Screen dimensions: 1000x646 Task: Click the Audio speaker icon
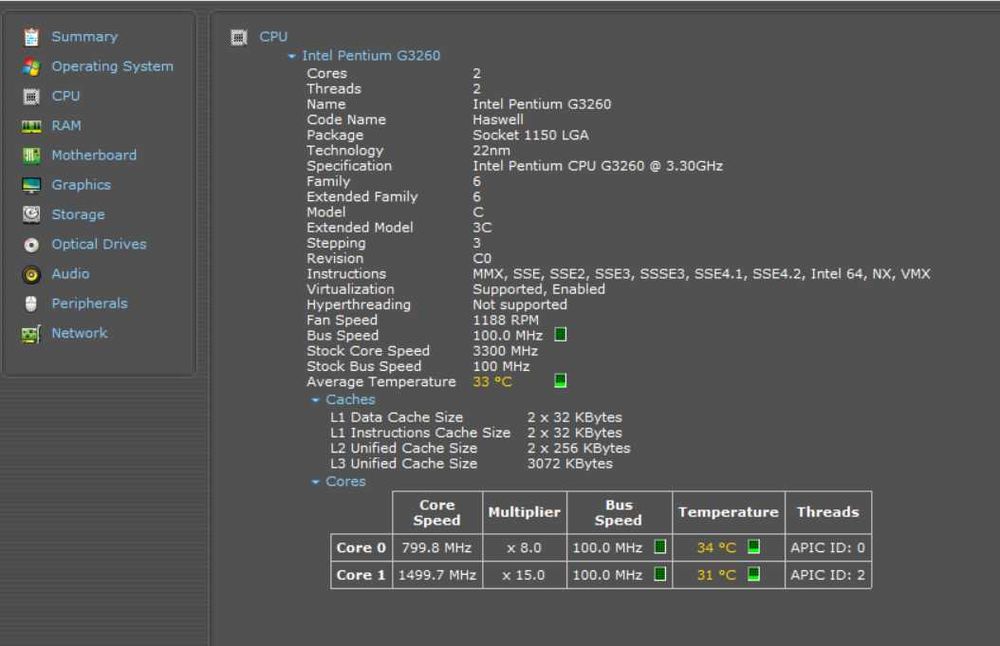click(x=31, y=274)
